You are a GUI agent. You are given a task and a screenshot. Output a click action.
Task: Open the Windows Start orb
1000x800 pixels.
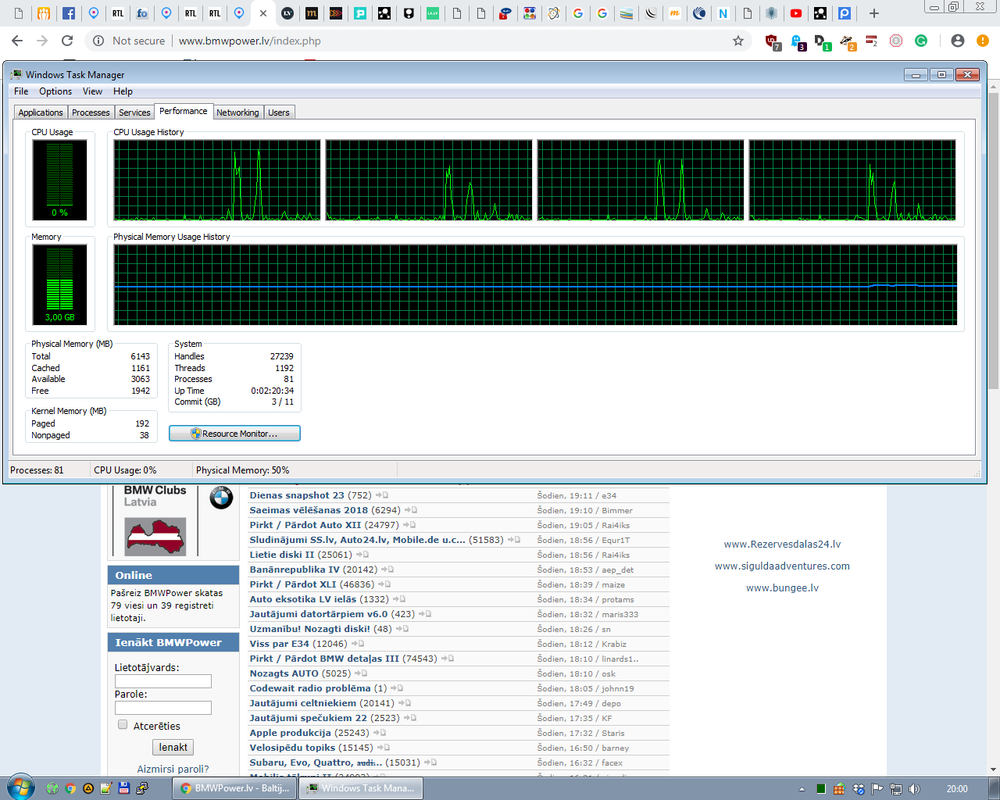20,788
